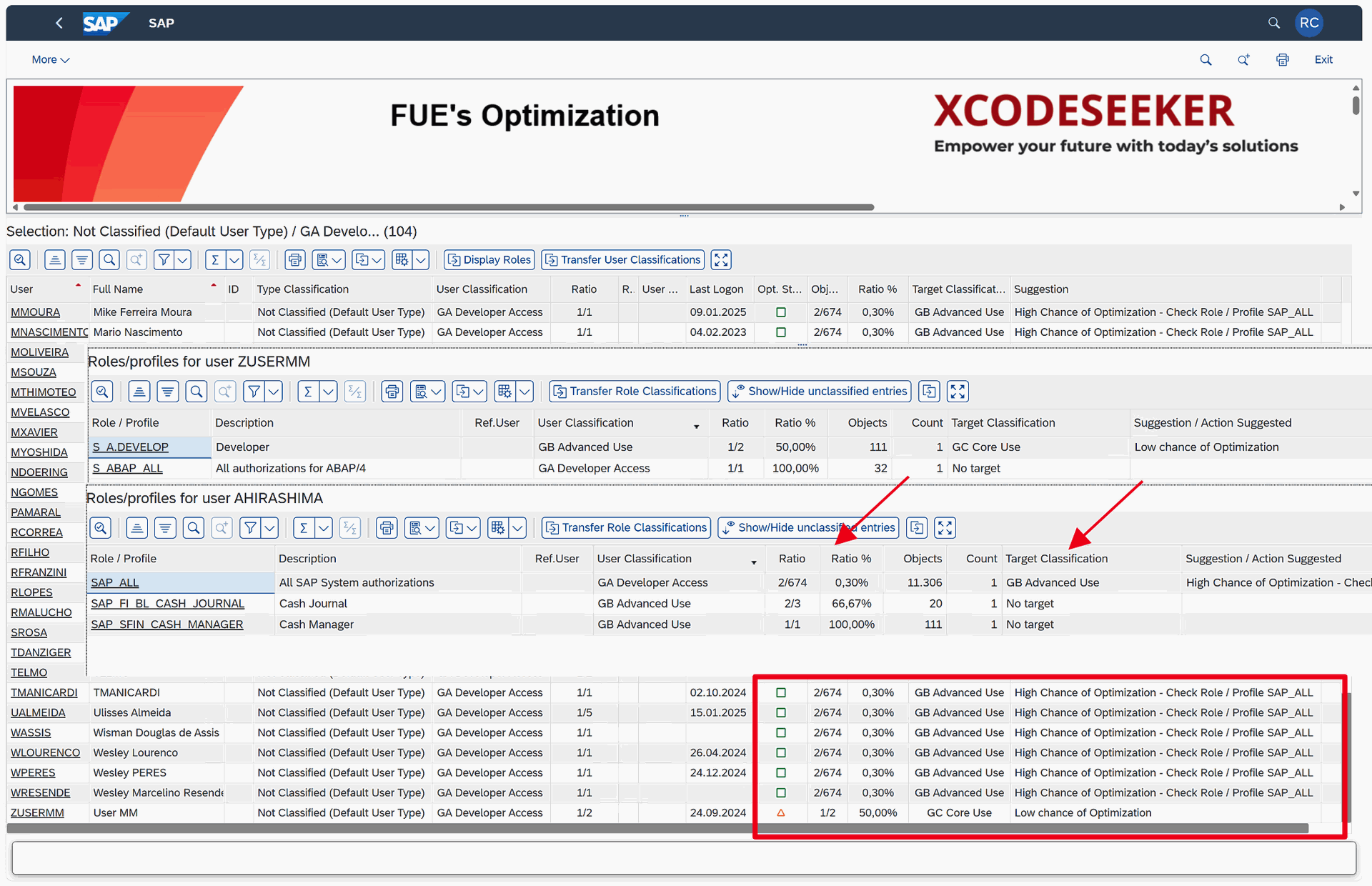1372x886 pixels.
Task: Open Details icon in ZUSERMM roles toolbar
Action: tap(102, 392)
